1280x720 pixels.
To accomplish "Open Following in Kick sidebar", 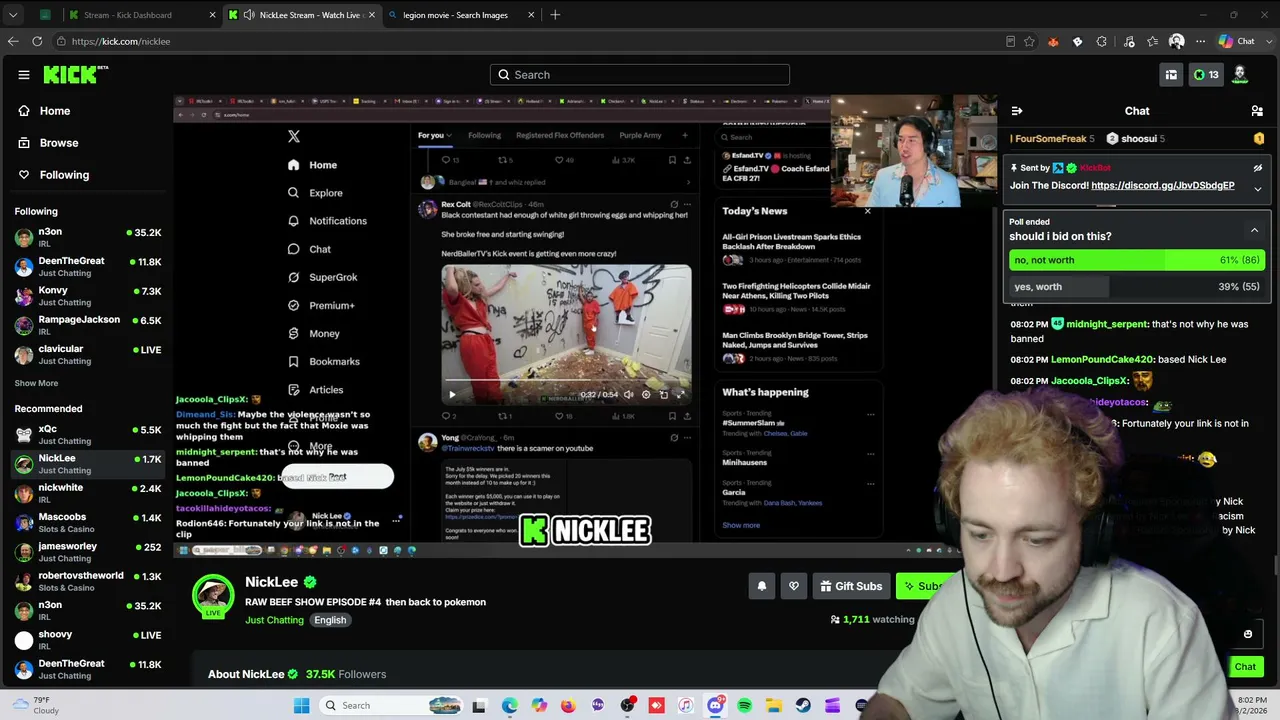I will [54, 175].
